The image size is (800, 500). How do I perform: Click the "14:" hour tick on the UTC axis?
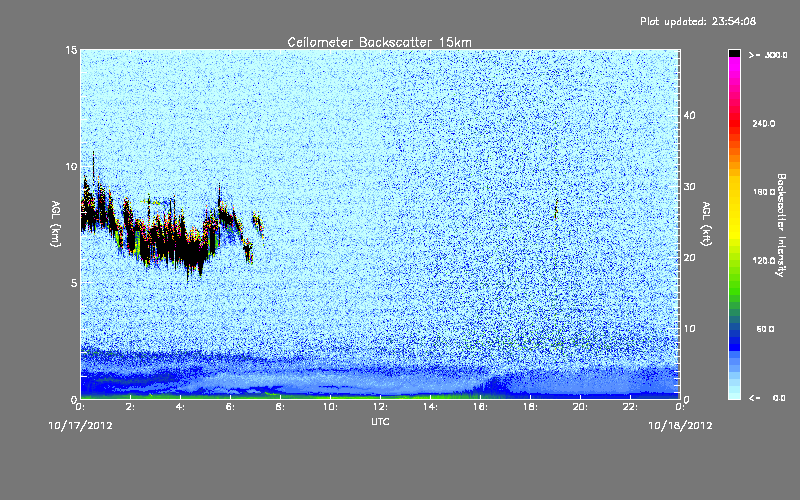tap(431, 407)
